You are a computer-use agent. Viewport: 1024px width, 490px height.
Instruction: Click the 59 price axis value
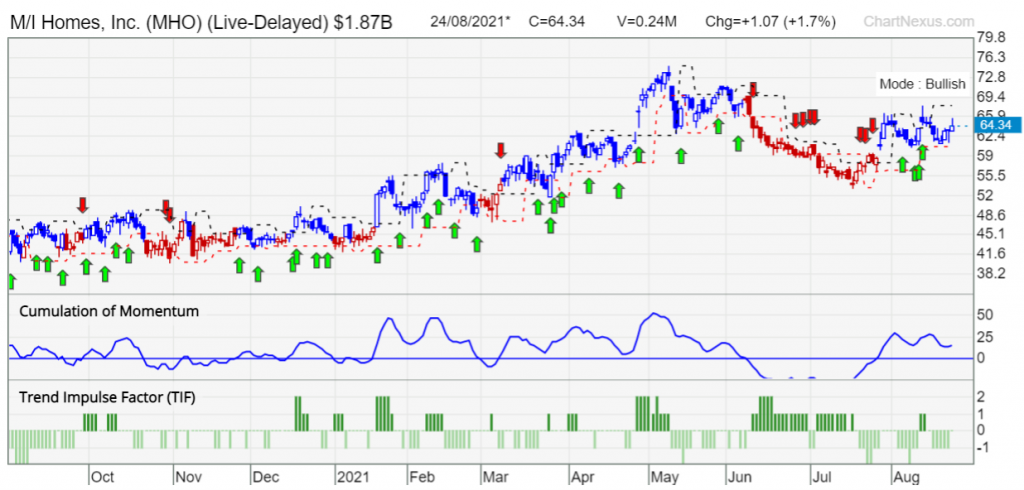pos(984,155)
